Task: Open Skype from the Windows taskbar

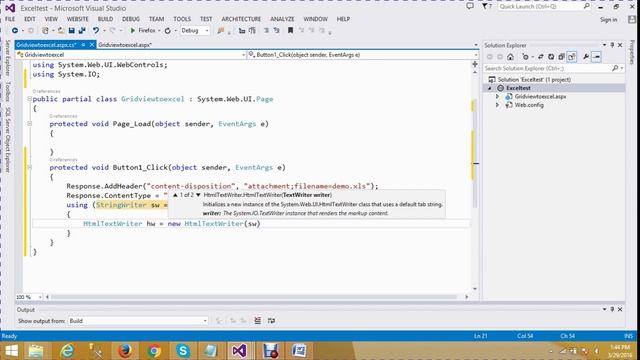Action: (183, 351)
